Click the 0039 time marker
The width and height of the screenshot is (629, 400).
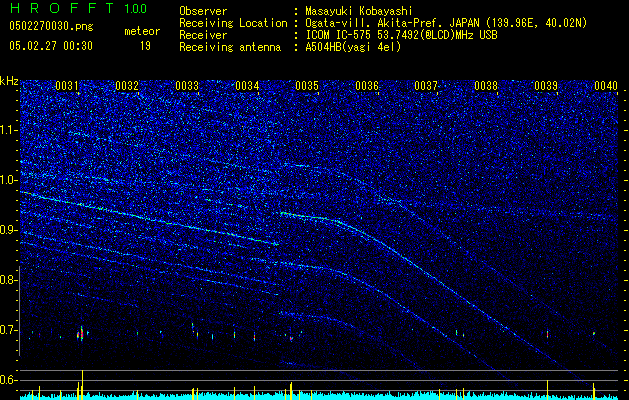coord(546,86)
